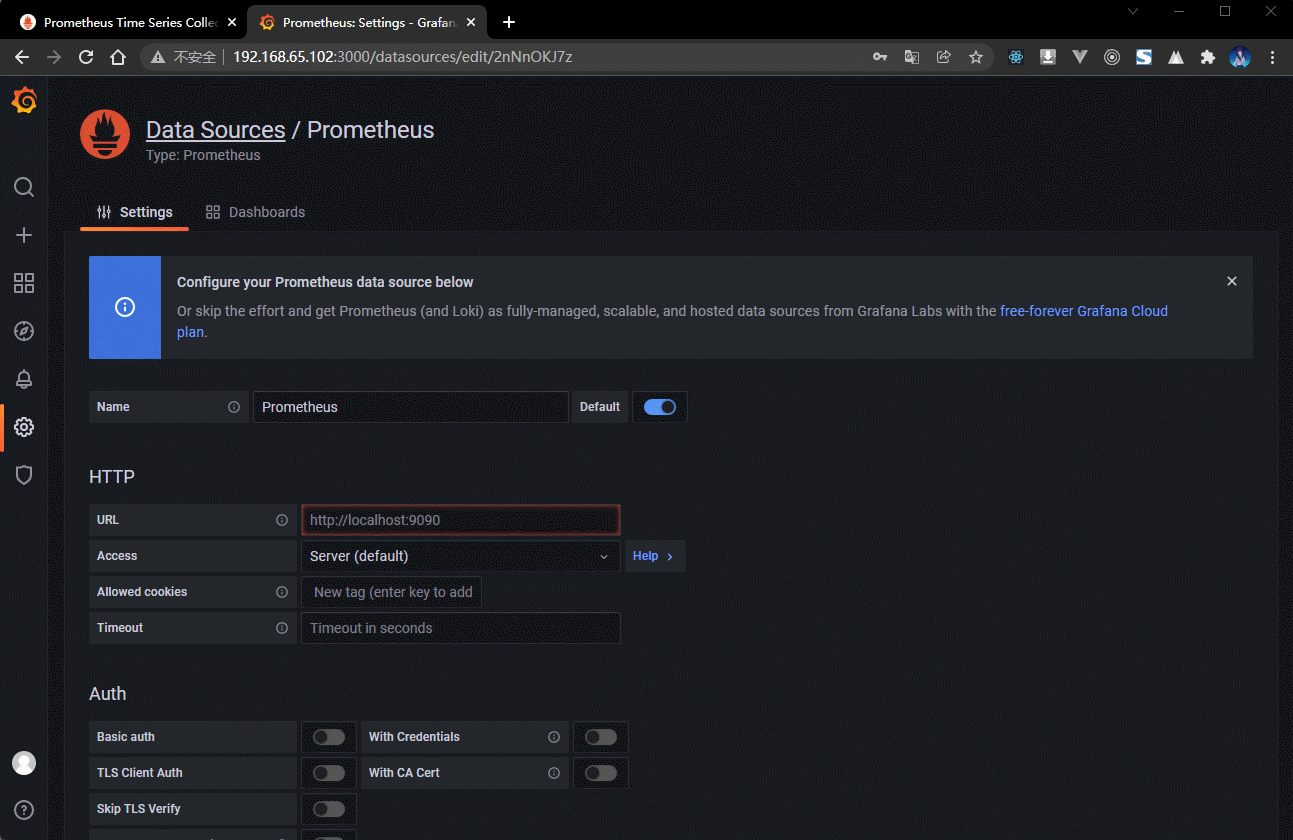Switch to the Settings tab
The width and height of the screenshot is (1293, 840).
coord(134,212)
